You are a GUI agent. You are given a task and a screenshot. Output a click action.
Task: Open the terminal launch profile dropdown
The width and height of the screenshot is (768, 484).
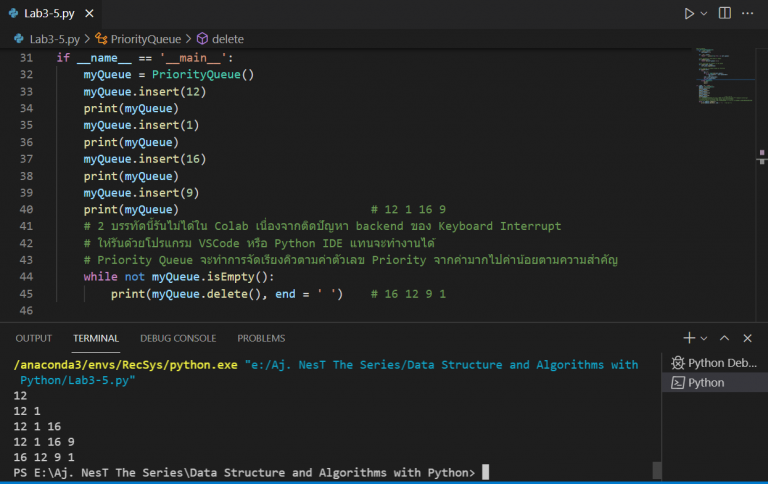[x=703, y=338]
